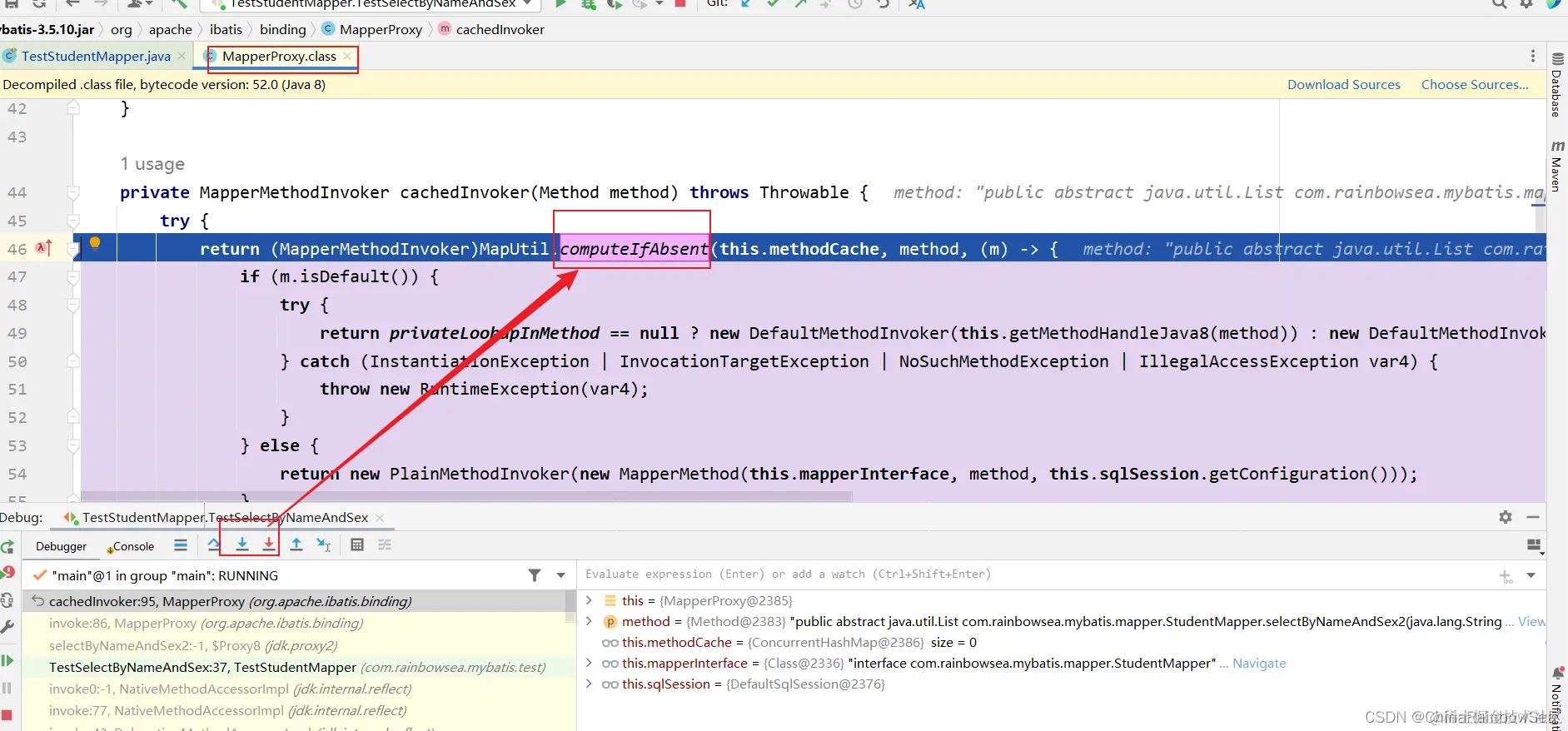1568x731 pixels.
Task: Click the frames filter funnel icon
Action: (535, 575)
